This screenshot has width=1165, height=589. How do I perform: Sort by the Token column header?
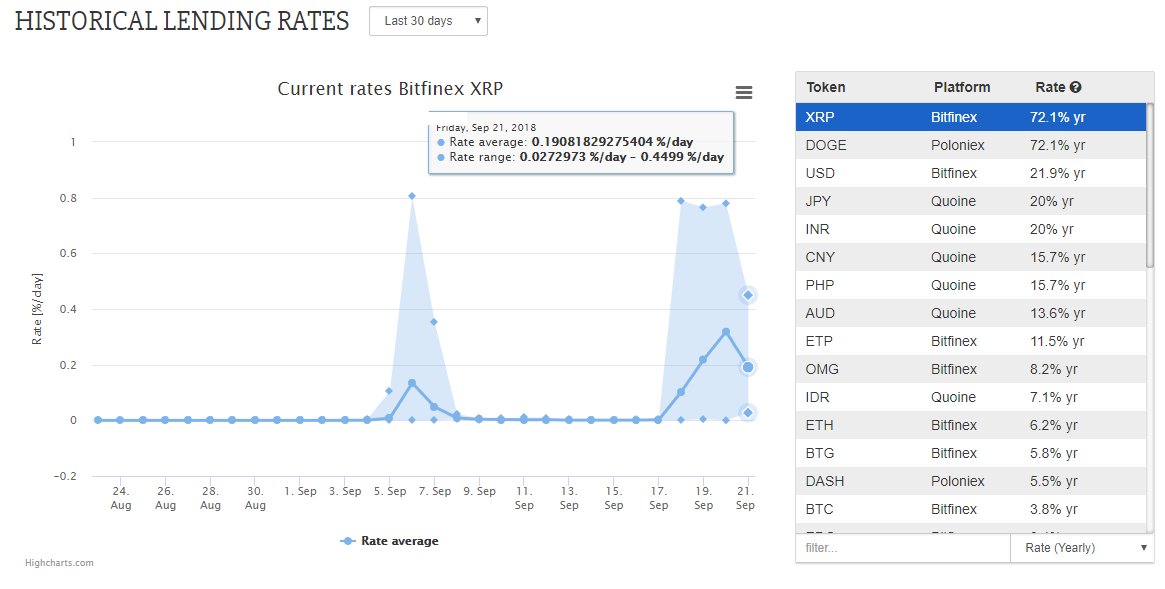tap(825, 88)
